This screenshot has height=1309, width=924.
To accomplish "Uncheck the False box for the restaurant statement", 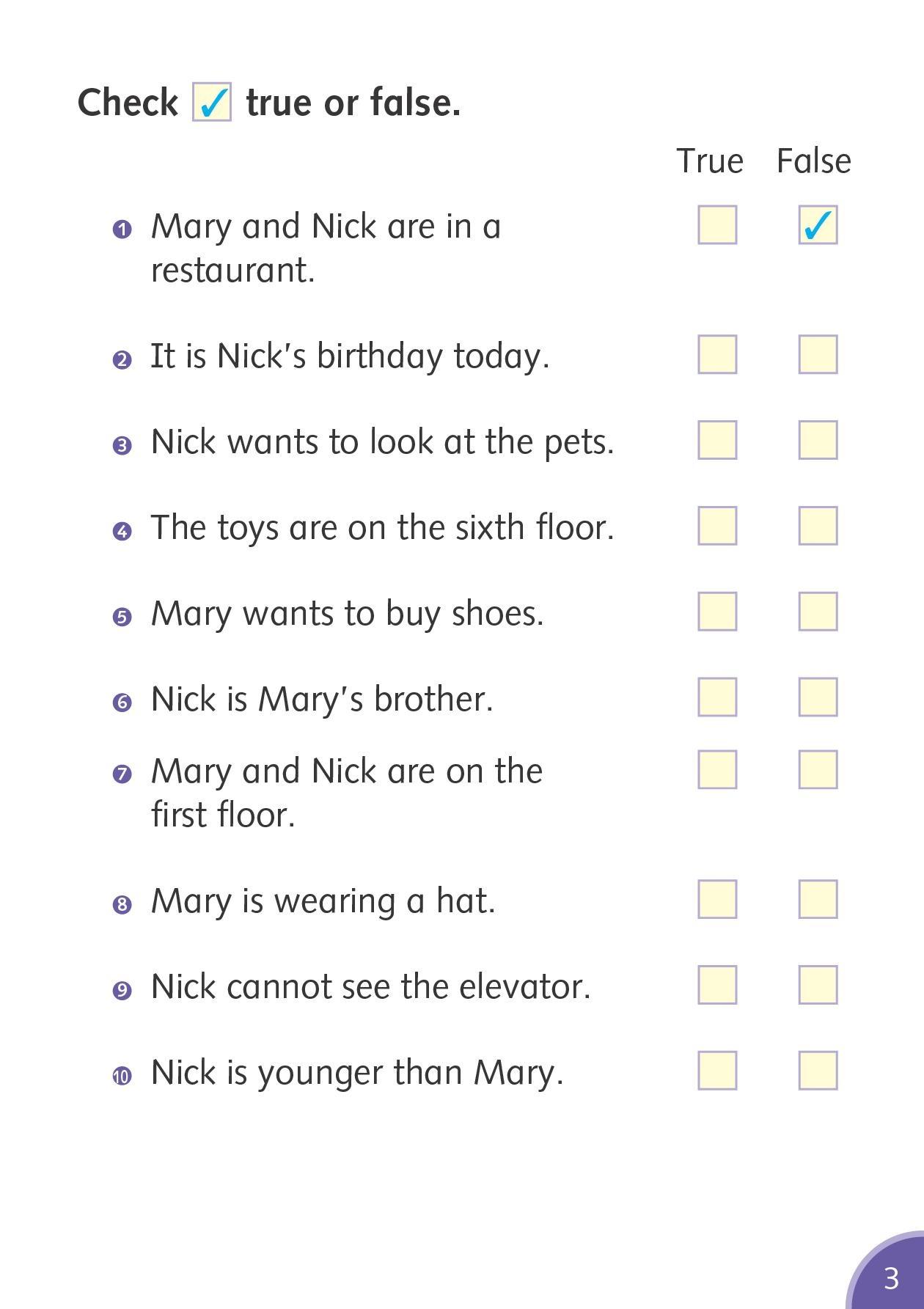I will point(818,224).
